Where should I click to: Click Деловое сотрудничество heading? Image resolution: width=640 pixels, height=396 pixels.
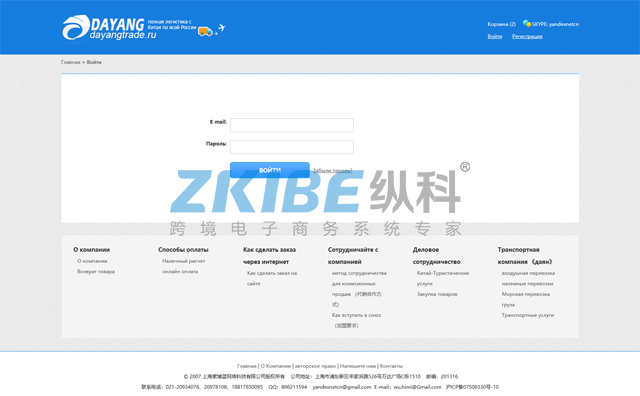click(x=436, y=256)
